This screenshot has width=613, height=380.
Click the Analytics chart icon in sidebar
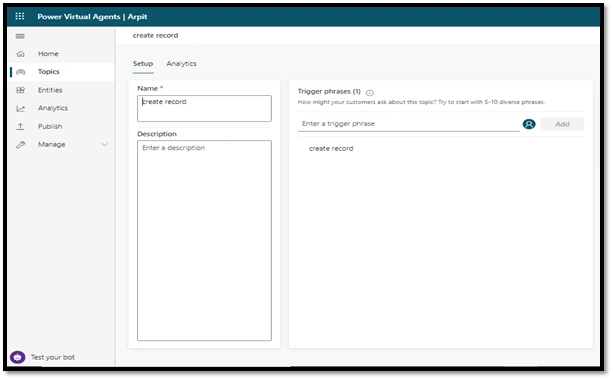[x=20, y=108]
